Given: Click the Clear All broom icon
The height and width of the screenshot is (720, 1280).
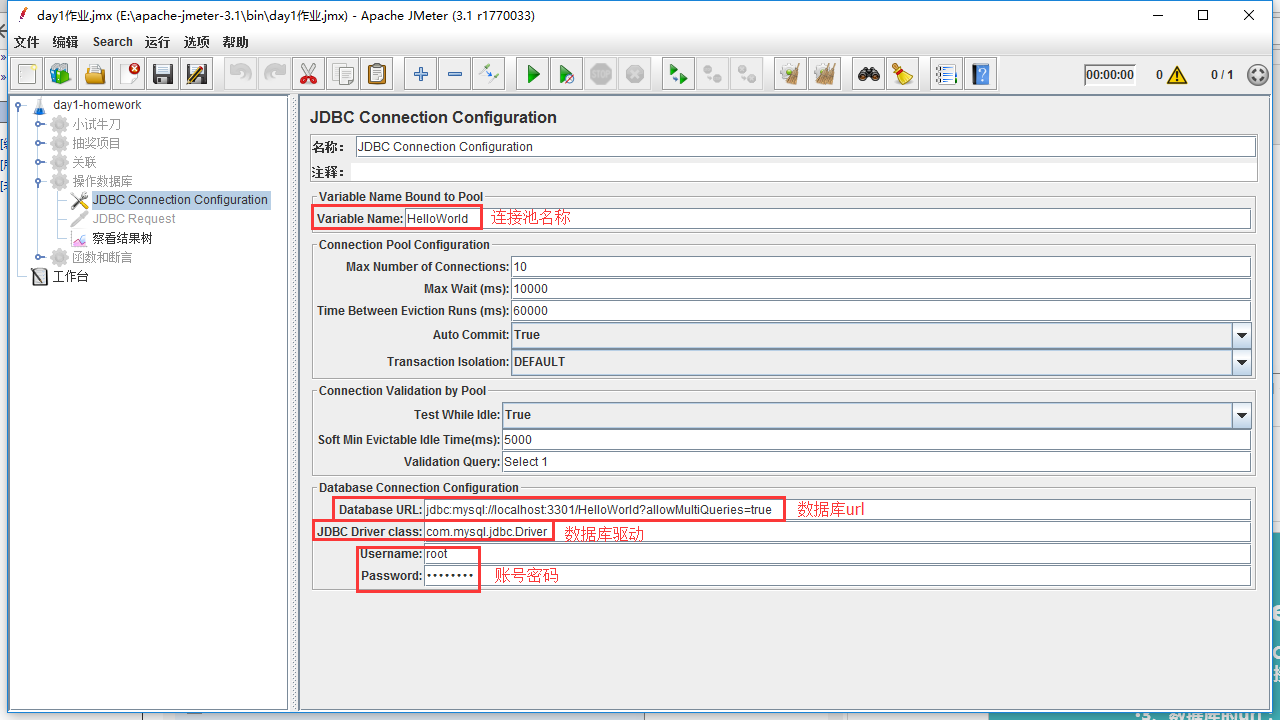Looking at the screenshot, I should (x=903, y=74).
